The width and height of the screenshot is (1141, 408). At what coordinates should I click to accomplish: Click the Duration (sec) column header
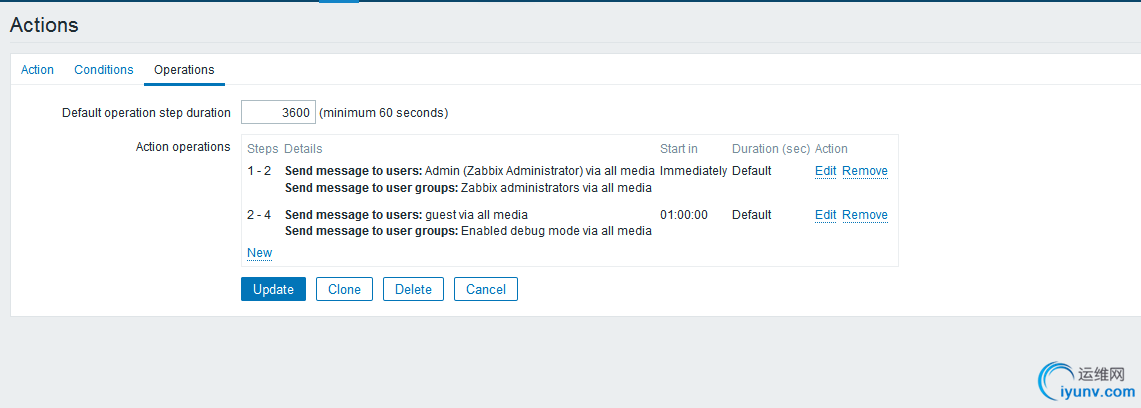coord(770,149)
